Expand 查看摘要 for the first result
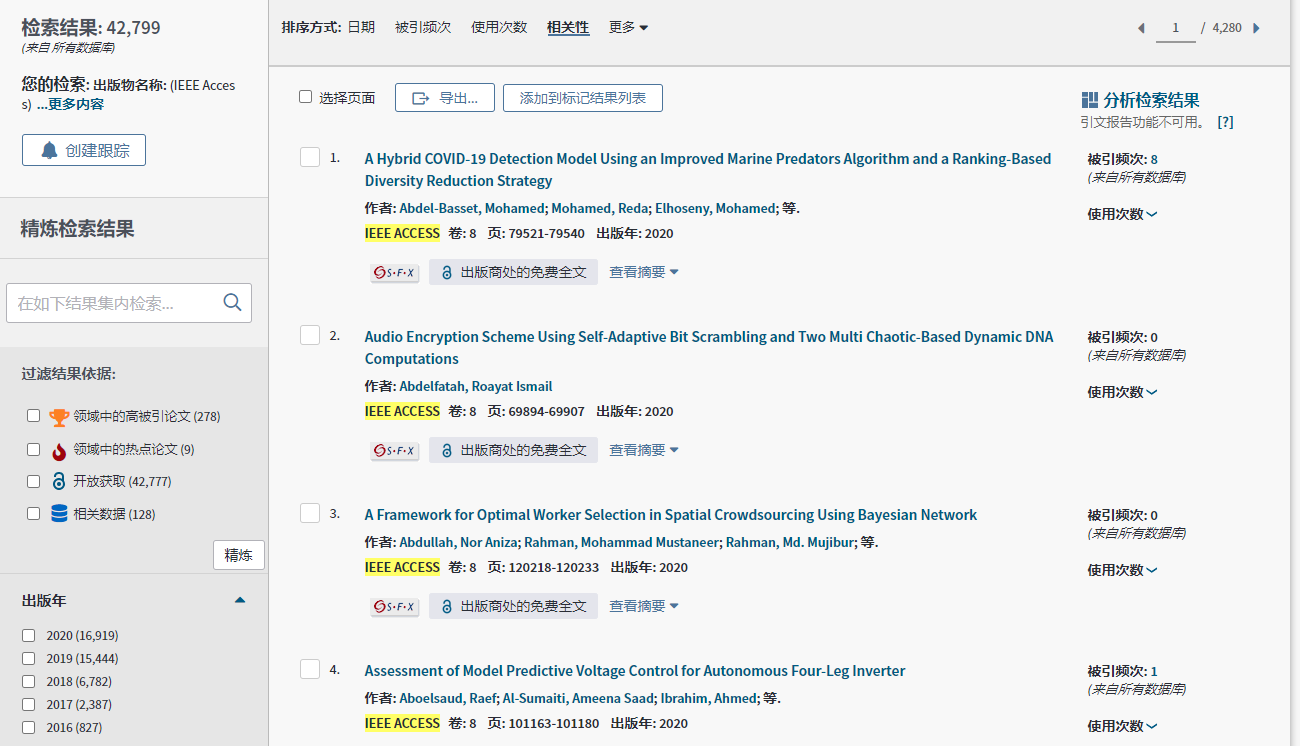This screenshot has width=1300, height=746. tap(644, 272)
